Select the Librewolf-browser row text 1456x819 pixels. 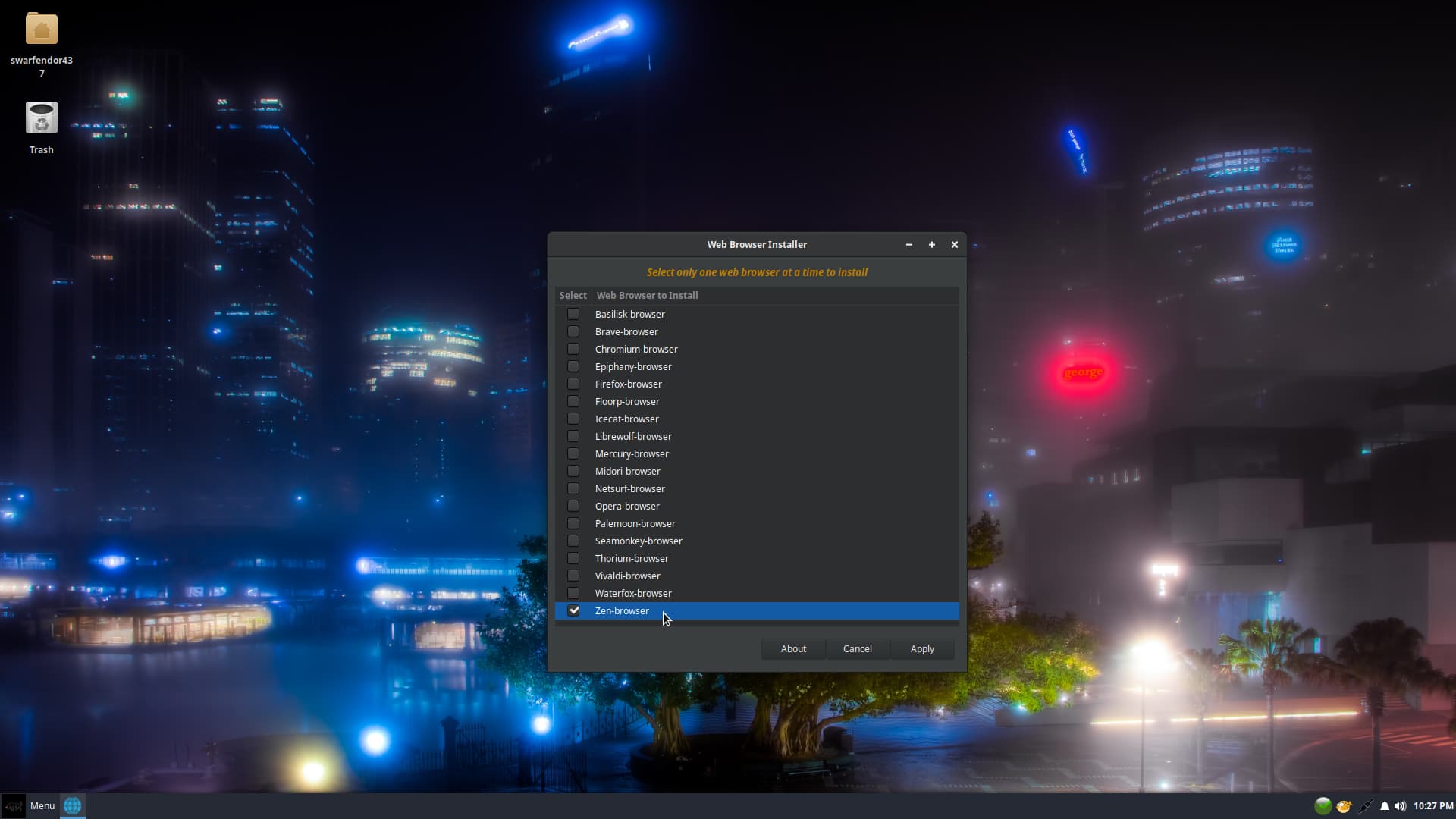(x=633, y=436)
